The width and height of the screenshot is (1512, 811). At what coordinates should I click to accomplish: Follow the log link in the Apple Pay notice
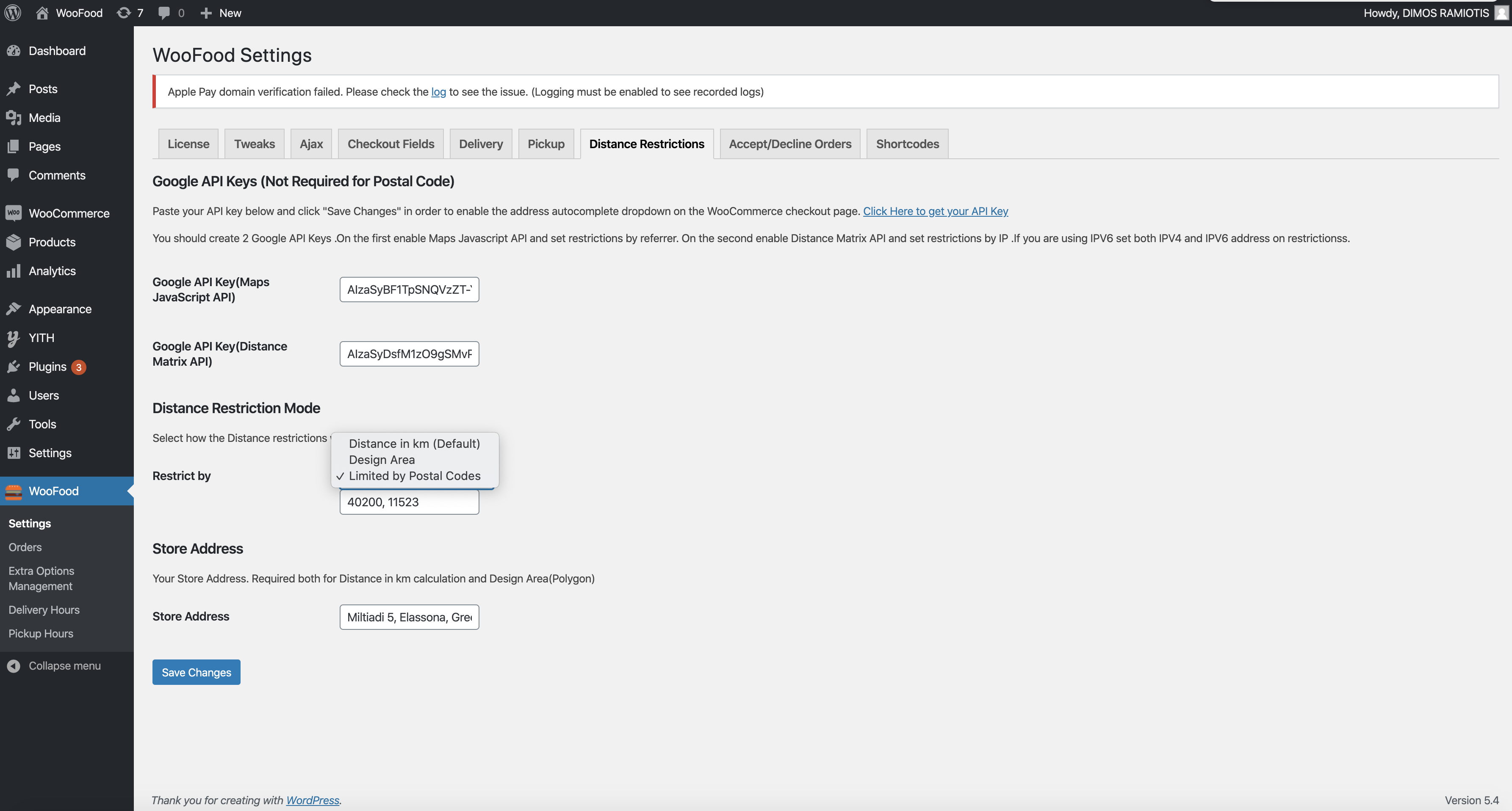point(438,91)
